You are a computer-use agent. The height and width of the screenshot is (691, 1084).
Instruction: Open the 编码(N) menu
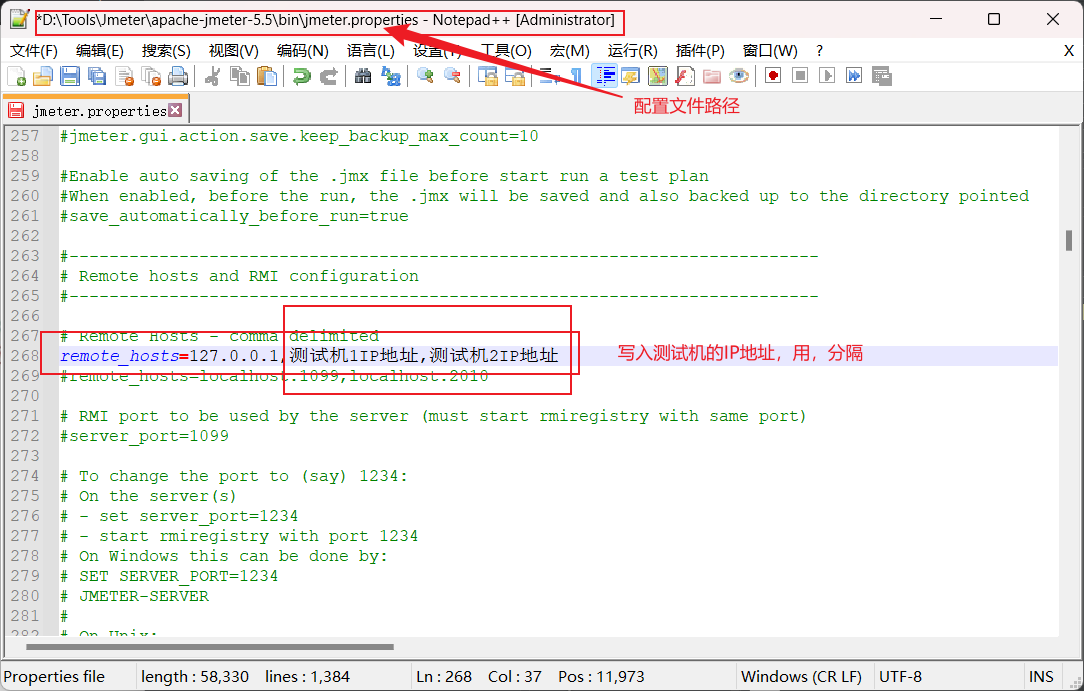pyautogui.click(x=303, y=51)
